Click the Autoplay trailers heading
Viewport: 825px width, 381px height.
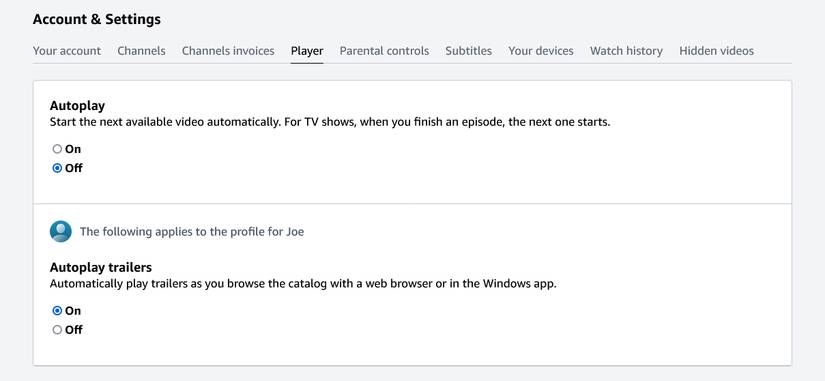pyautogui.click(x=100, y=267)
